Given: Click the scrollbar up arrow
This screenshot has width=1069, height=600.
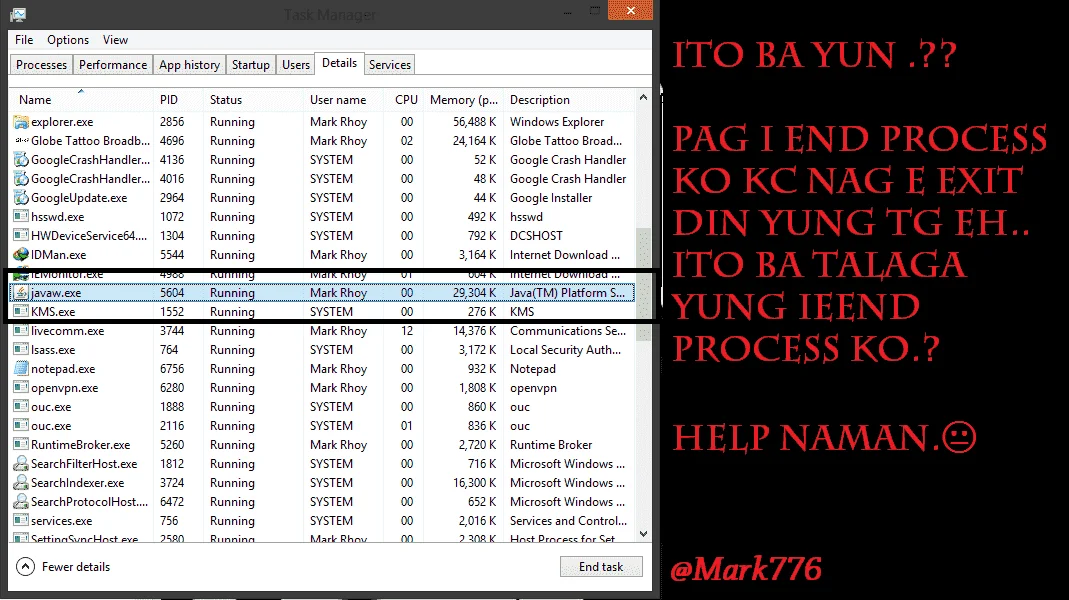Looking at the screenshot, I should pyautogui.click(x=643, y=98).
